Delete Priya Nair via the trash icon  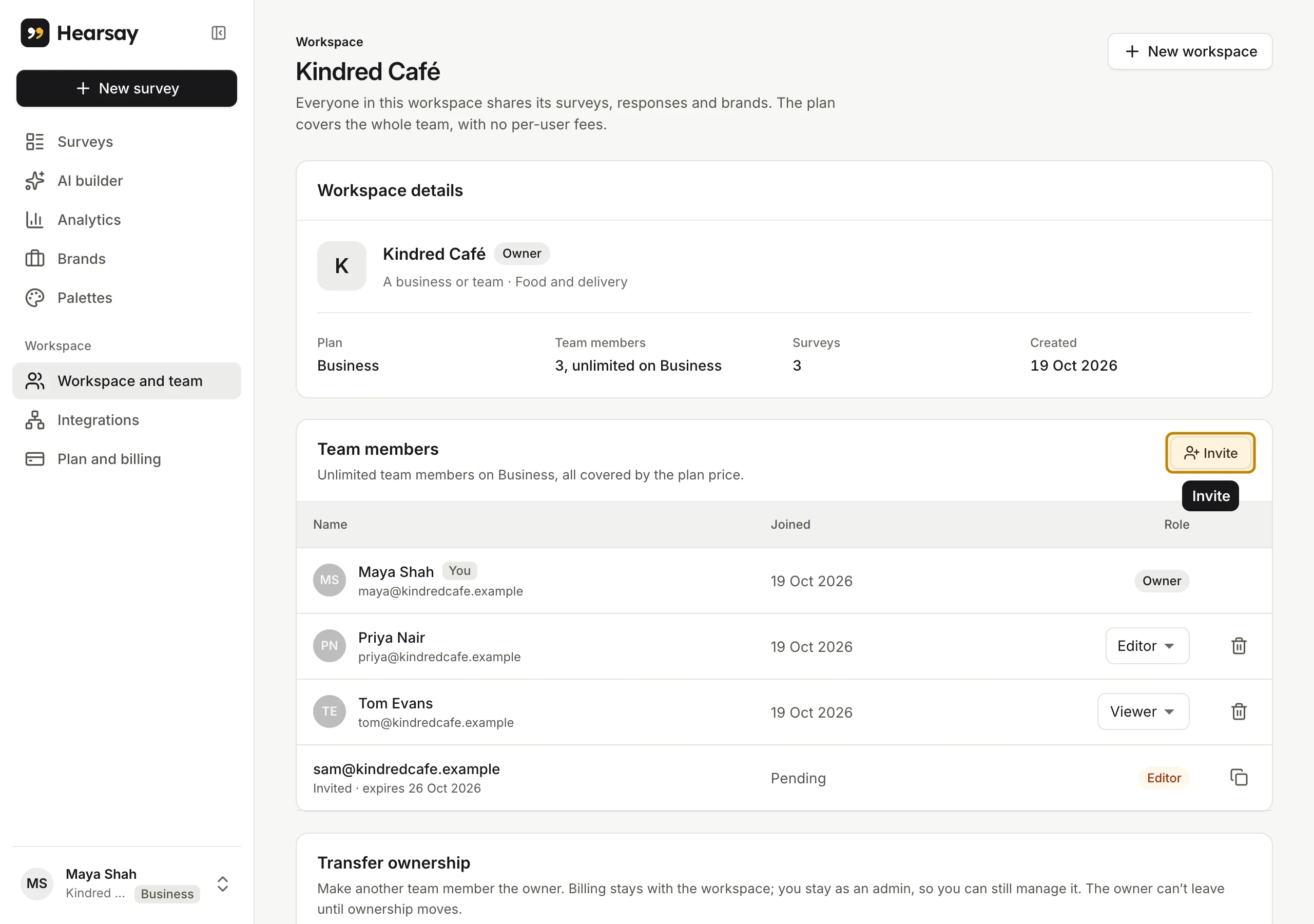[x=1239, y=646]
